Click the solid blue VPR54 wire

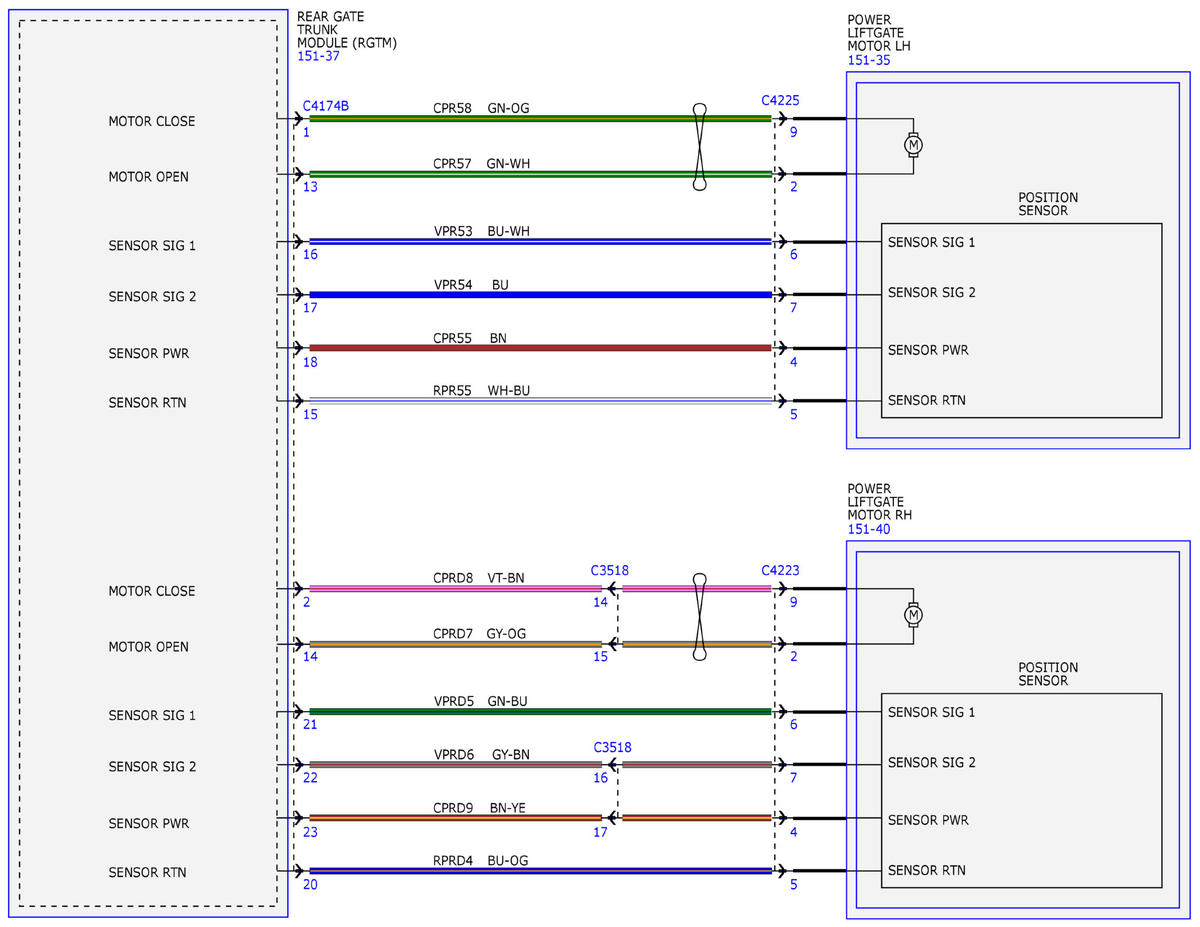[x=540, y=295]
